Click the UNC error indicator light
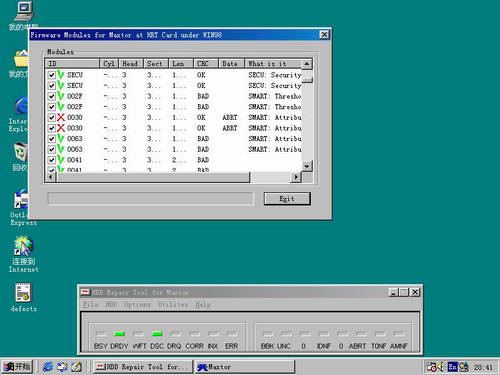This screenshot has height=375, width=500. click(286, 334)
